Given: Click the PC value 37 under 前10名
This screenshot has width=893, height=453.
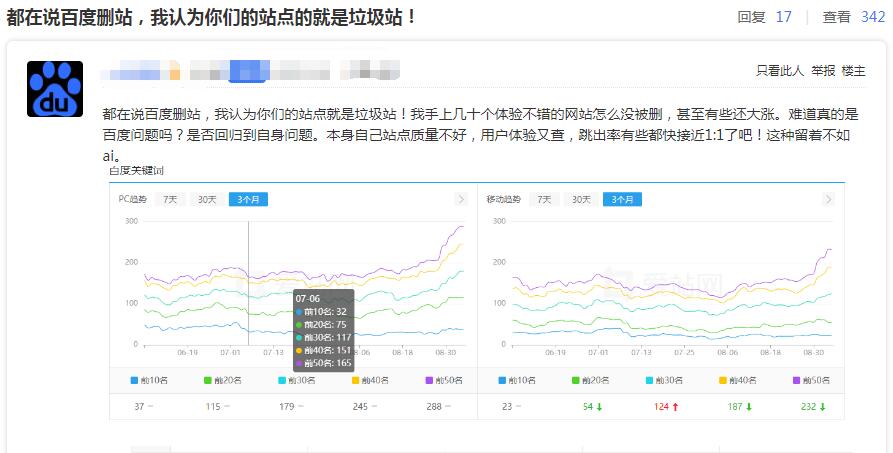Looking at the screenshot, I should coord(139,406).
